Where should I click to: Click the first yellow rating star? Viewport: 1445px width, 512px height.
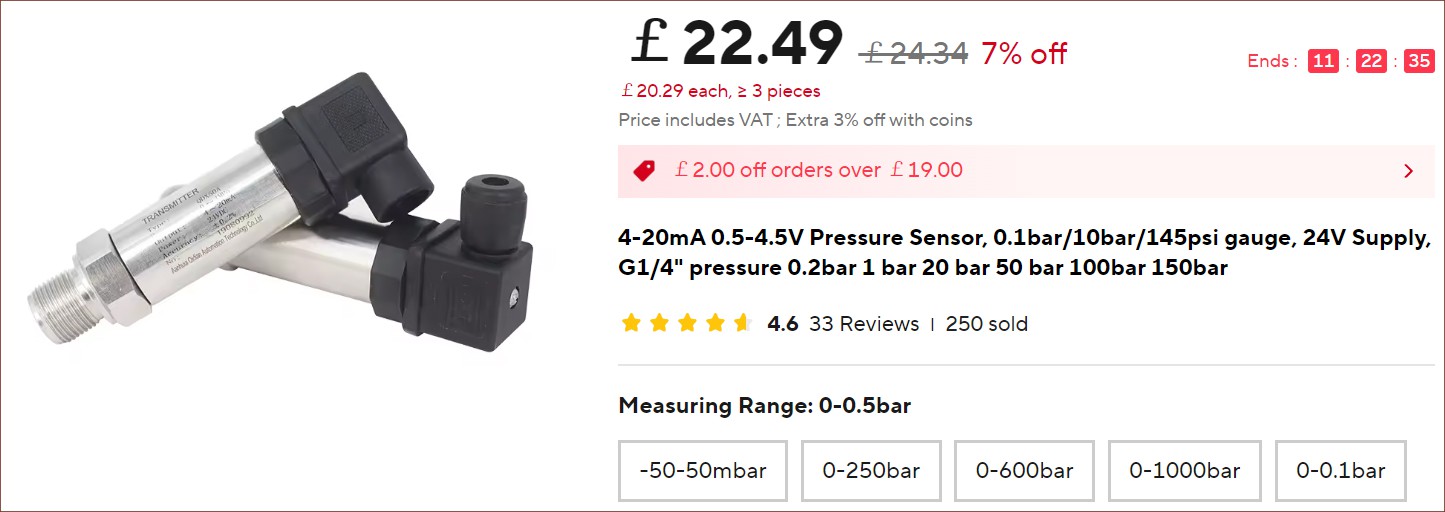tap(630, 324)
